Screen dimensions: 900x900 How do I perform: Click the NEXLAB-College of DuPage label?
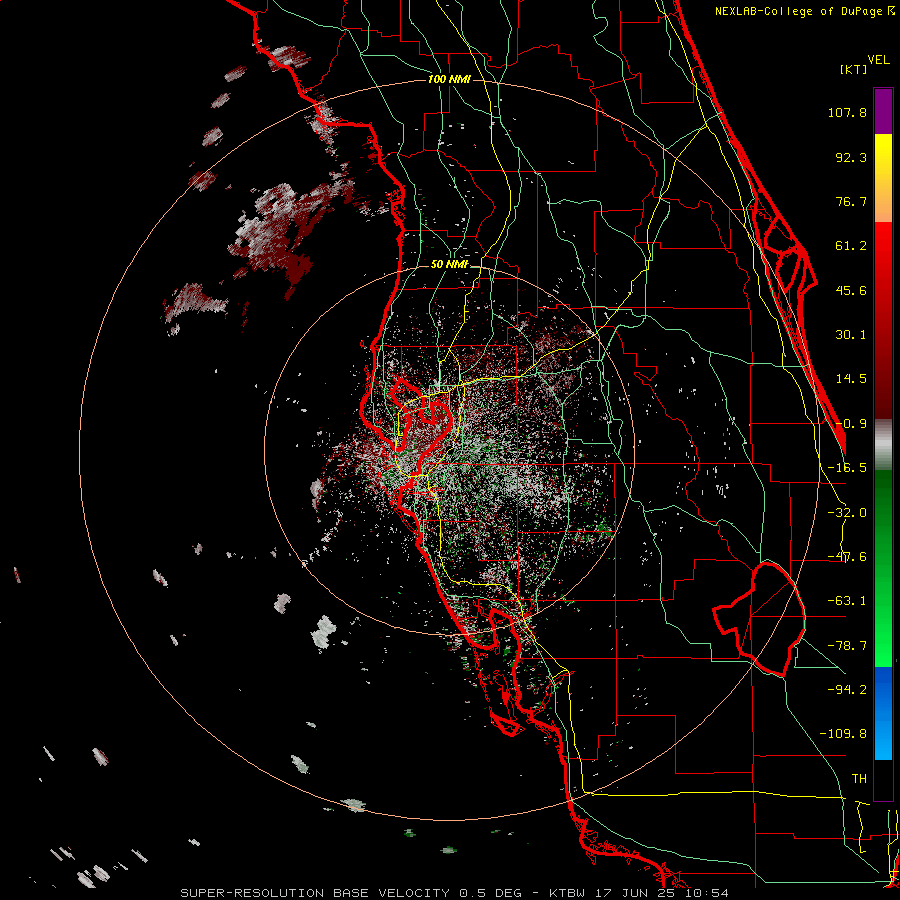point(805,11)
